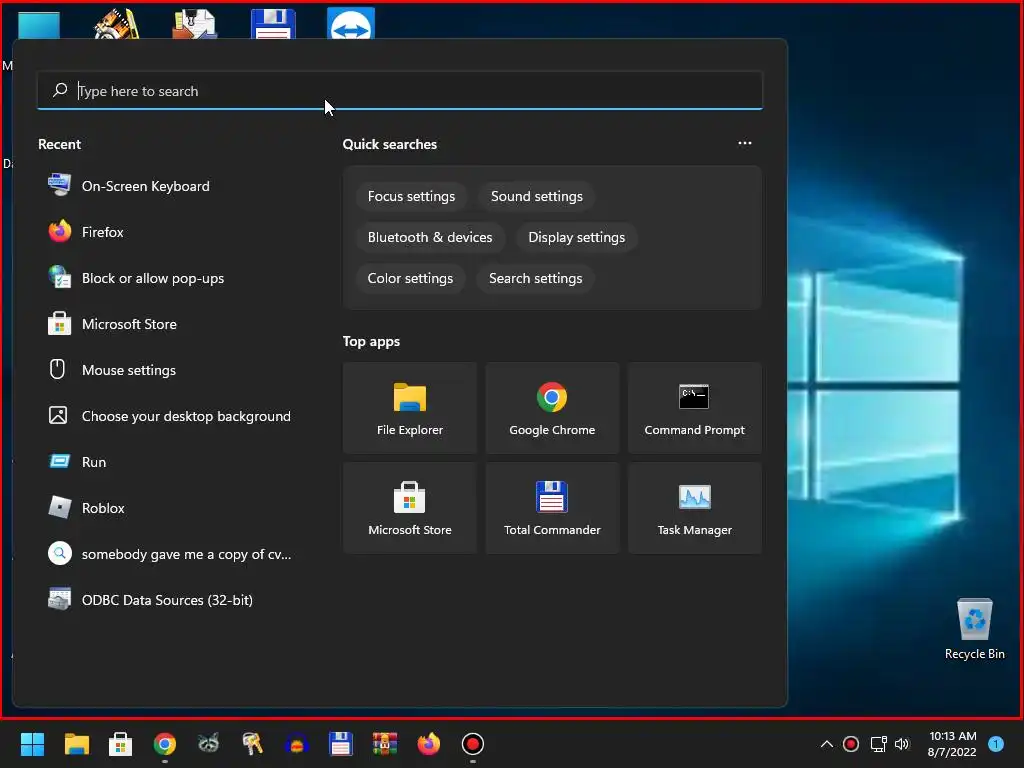The width and height of the screenshot is (1024, 768).
Task: Open the clock and date 10:13 AM
Action: click(952, 744)
